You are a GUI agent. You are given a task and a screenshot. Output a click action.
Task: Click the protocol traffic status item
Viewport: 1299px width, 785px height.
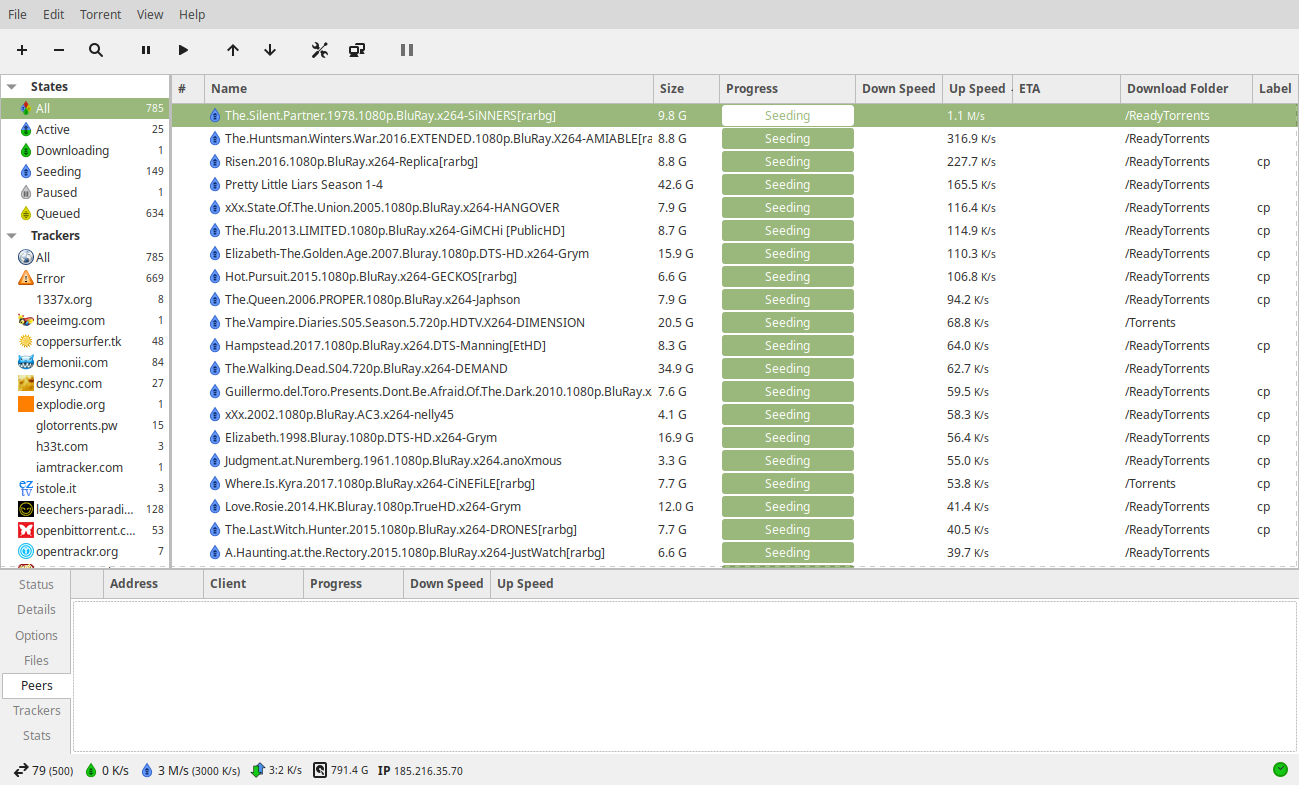coord(277,770)
